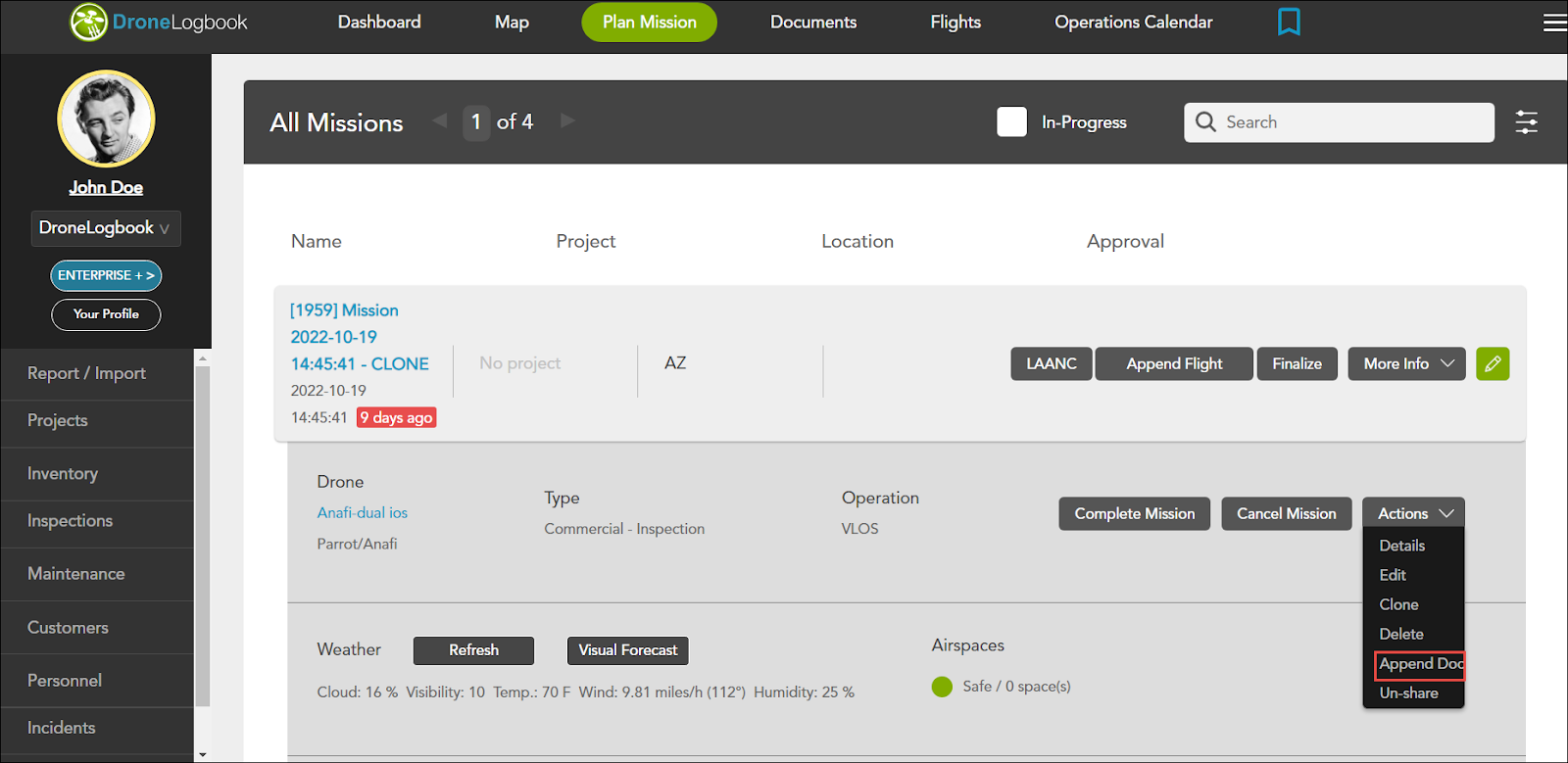Viewport: 1568px width, 763px height.
Task: Open the [1959] Mission CLONE link
Action: click(360, 337)
